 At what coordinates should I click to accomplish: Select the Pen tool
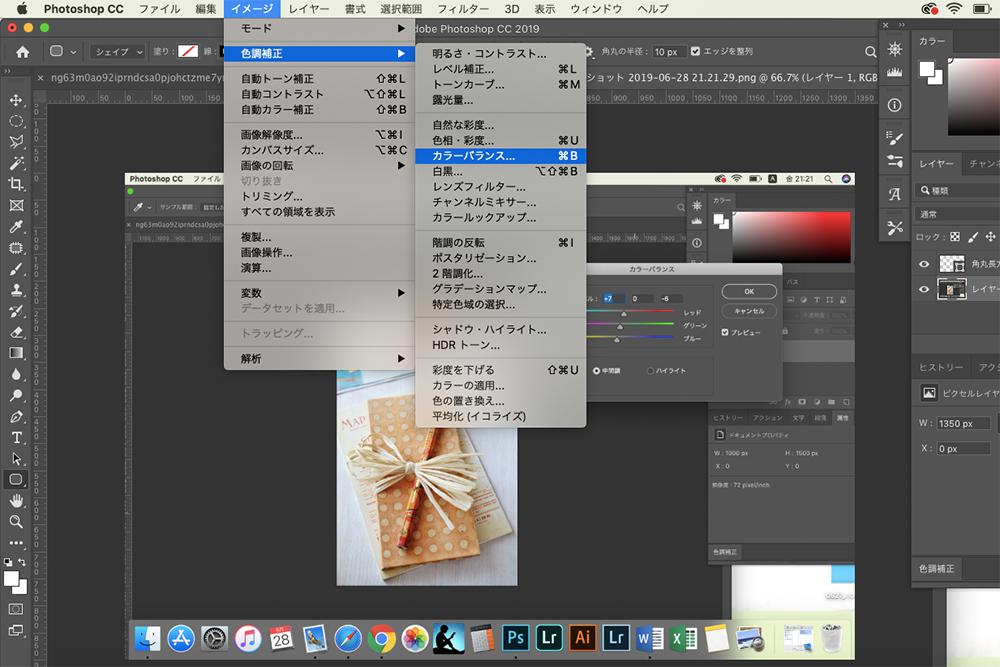[16, 416]
